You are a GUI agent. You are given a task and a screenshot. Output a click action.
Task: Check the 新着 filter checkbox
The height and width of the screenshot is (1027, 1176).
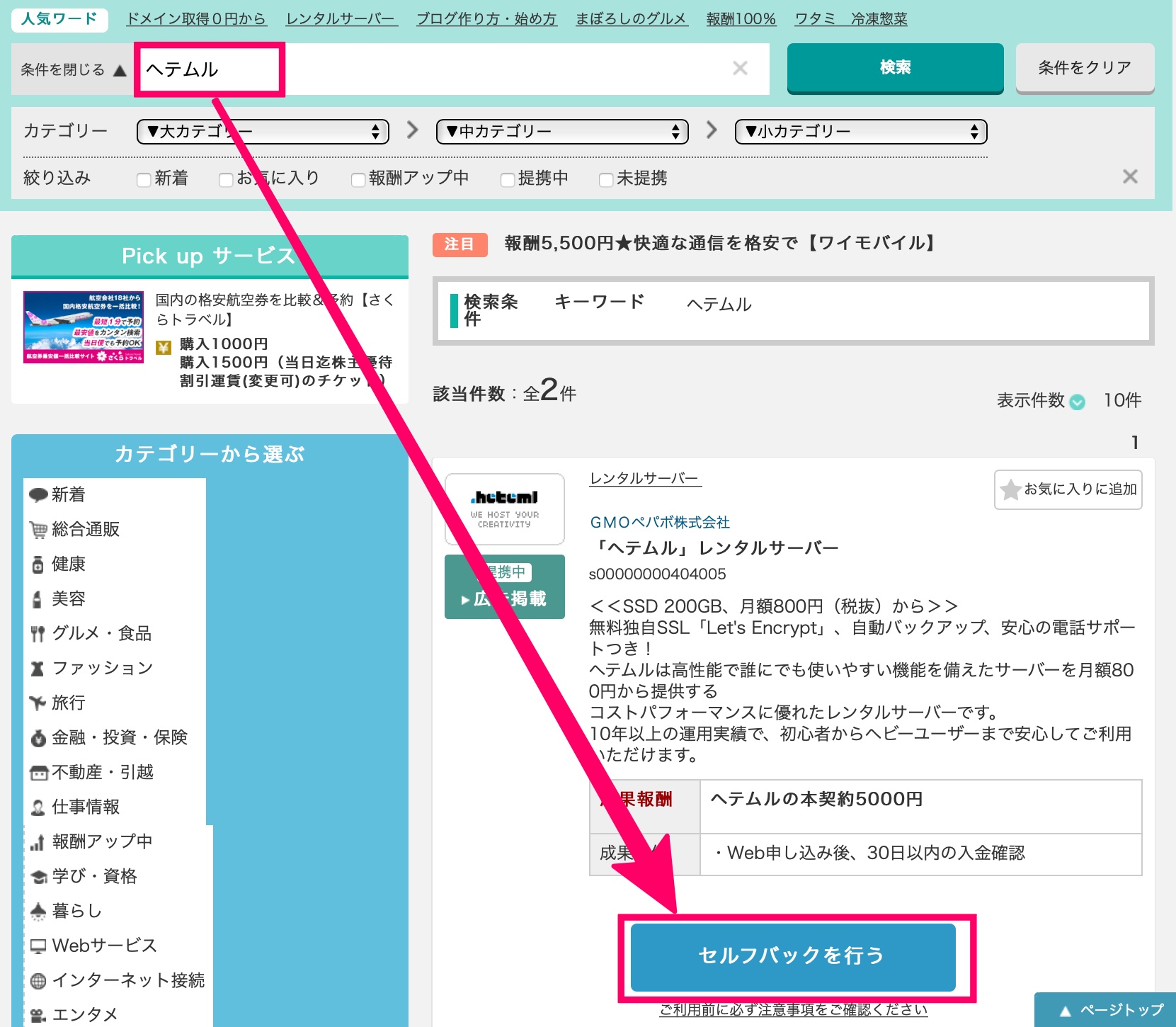coord(144,179)
